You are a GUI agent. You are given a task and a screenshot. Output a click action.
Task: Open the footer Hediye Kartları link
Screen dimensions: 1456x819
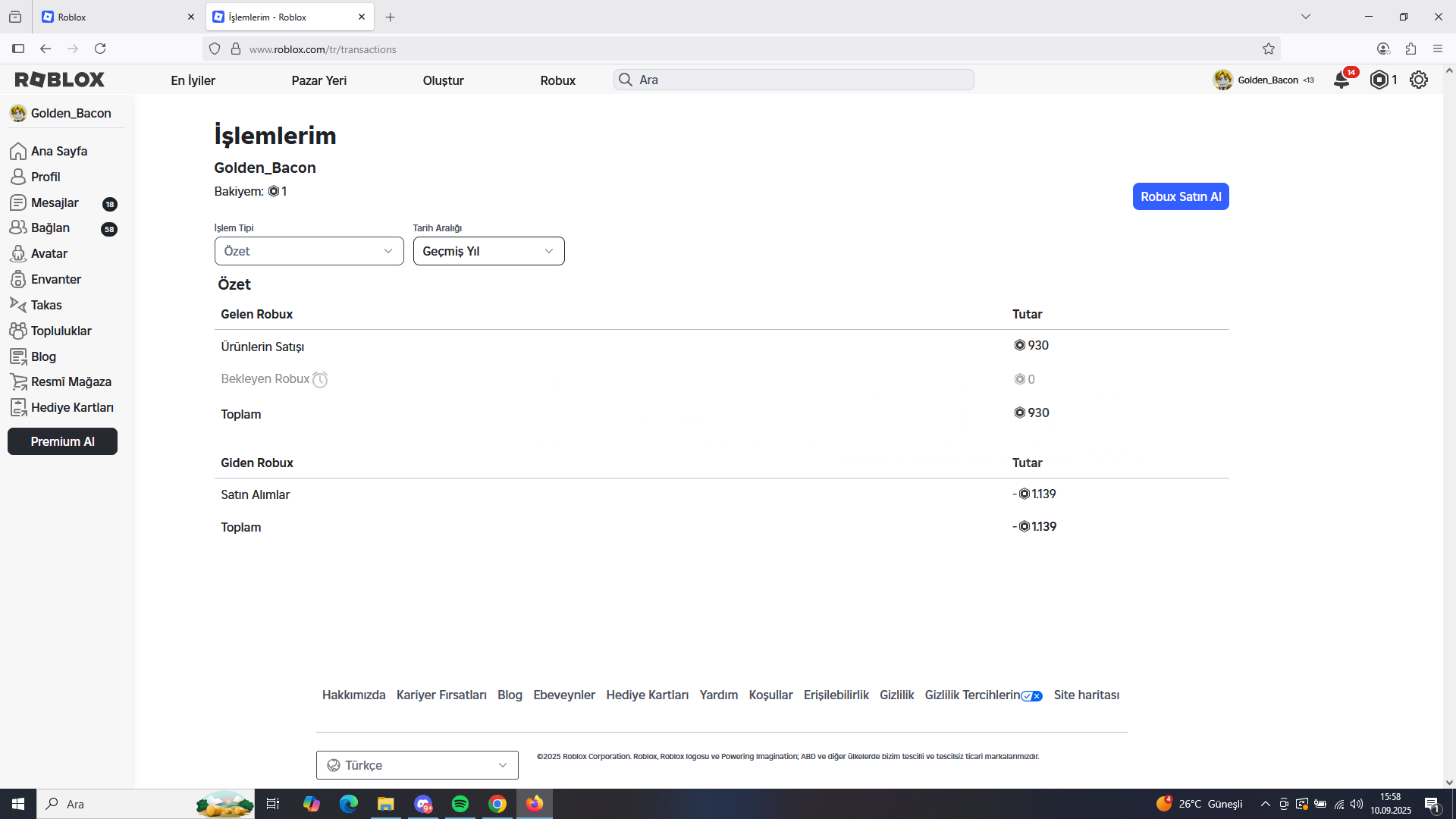[x=648, y=695]
